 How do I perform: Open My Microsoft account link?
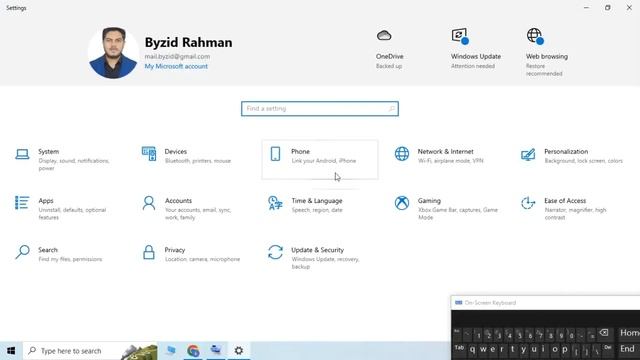pos(176,66)
